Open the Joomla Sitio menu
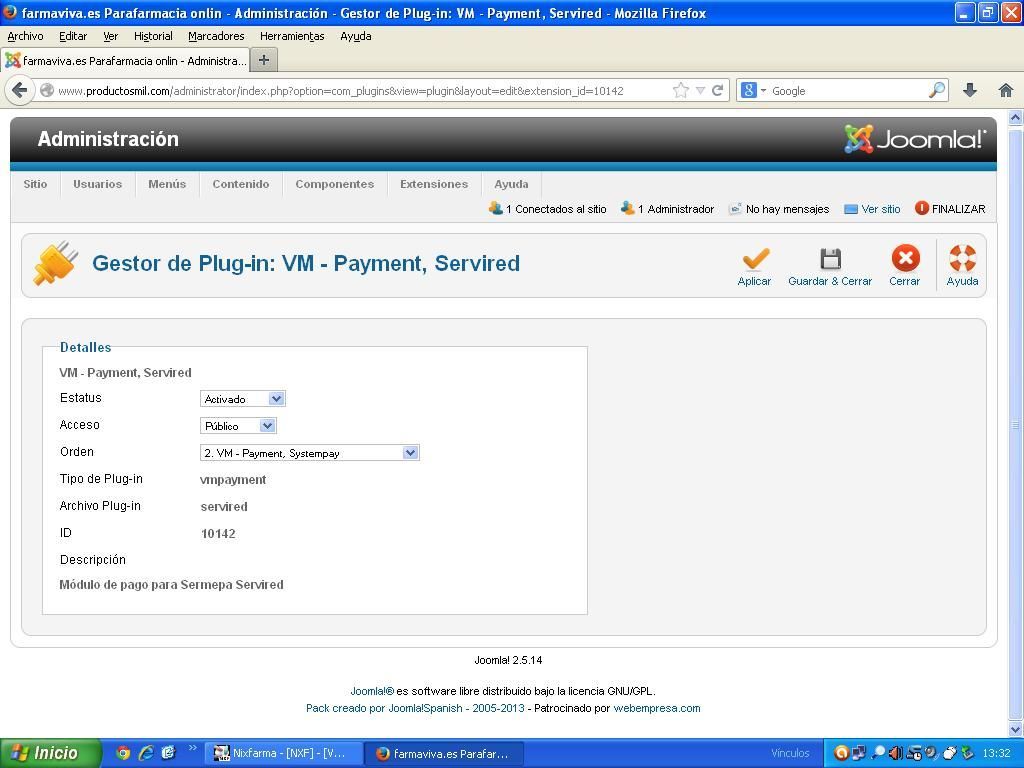1024x768 pixels. click(x=35, y=184)
